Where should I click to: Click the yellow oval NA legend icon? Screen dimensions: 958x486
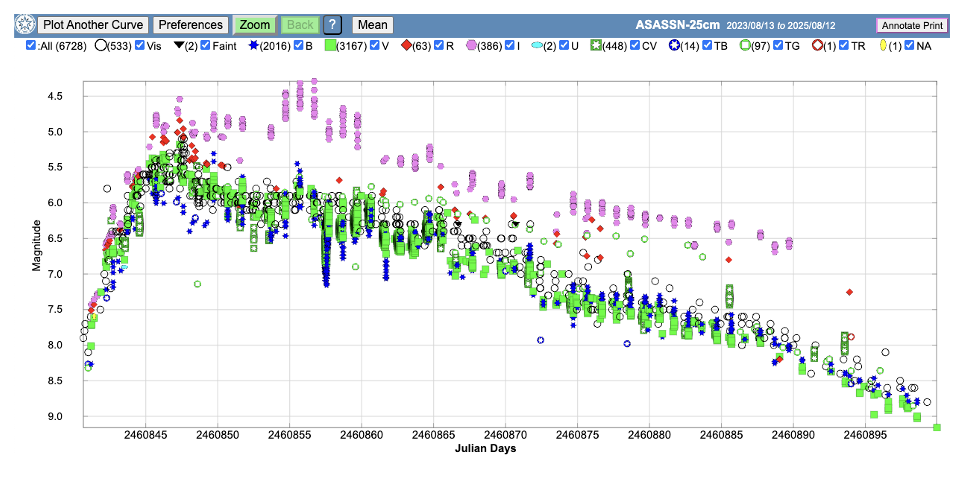click(883, 46)
